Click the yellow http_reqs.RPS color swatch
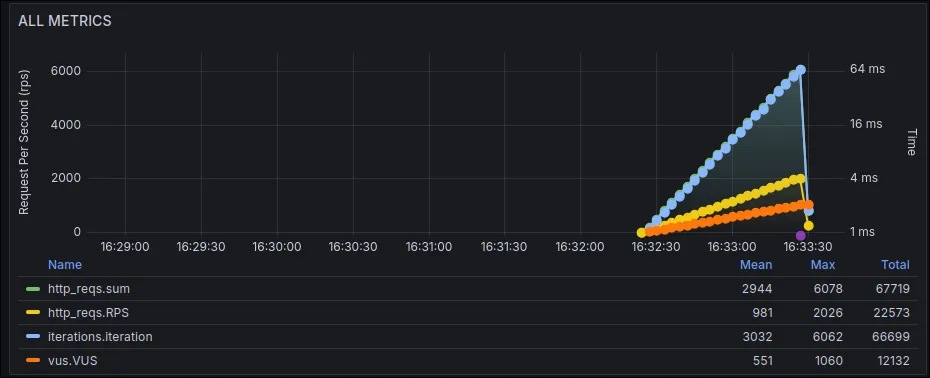Viewport: 930px width, 378px height. click(33, 313)
